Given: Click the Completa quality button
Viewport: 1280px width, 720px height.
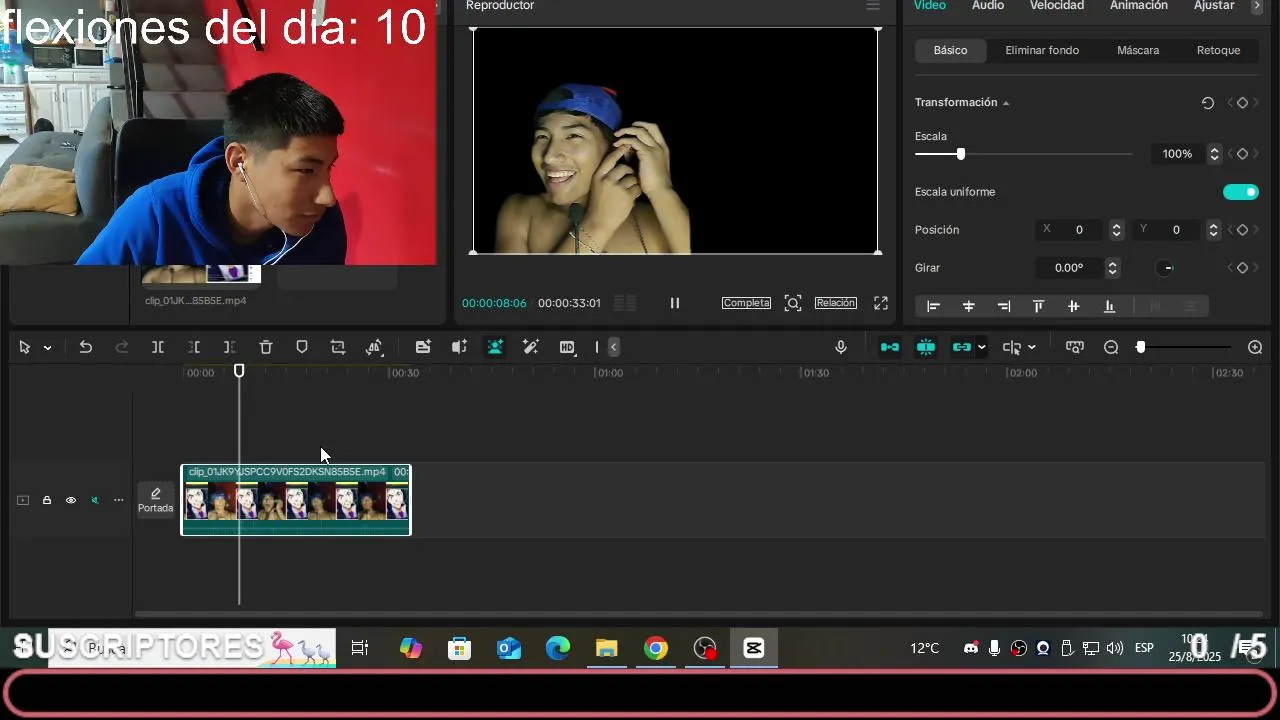Looking at the screenshot, I should (746, 303).
